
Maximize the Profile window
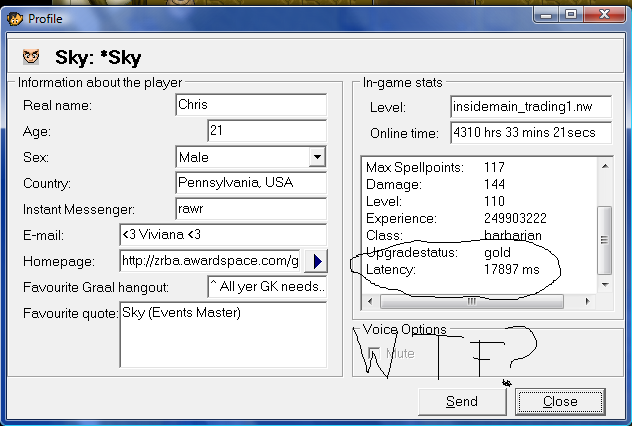point(571,15)
